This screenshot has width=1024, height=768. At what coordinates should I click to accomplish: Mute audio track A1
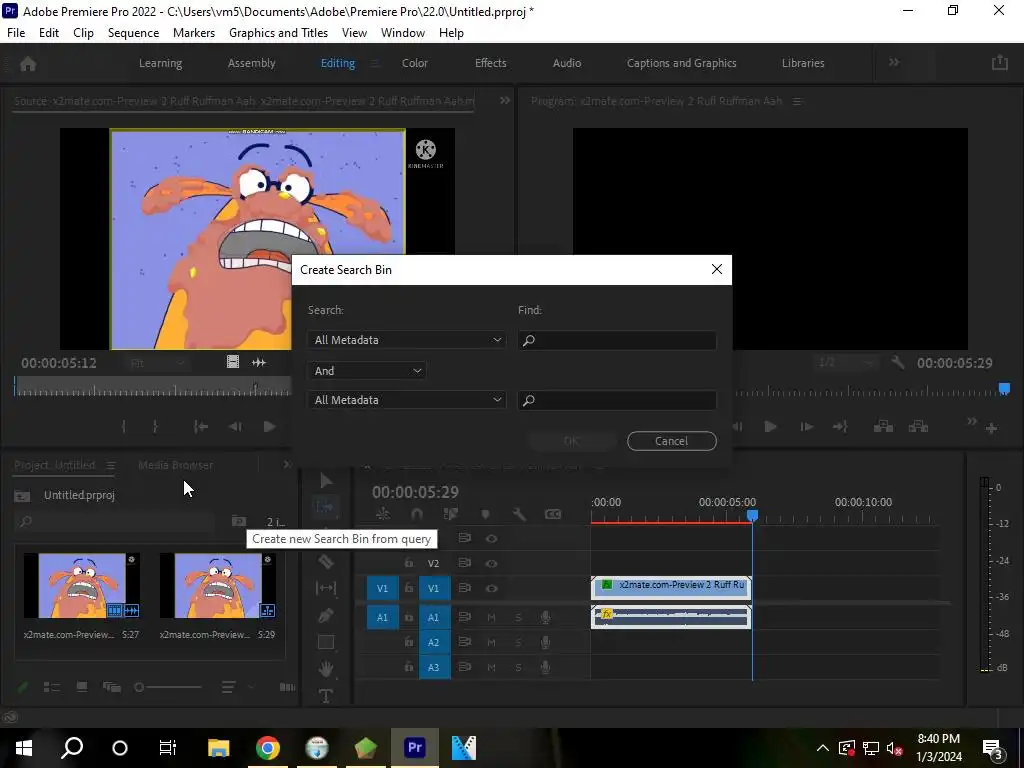[491, 617]
